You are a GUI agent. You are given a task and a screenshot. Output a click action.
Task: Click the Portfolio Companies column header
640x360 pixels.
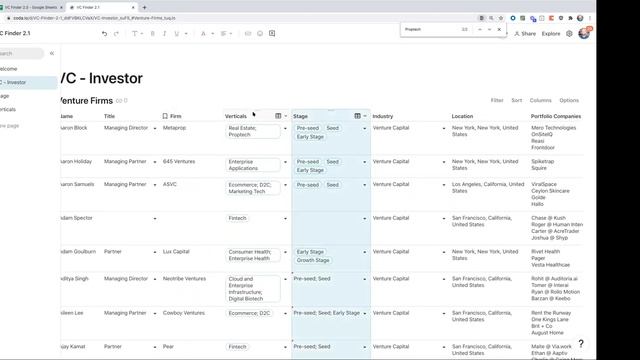tap(556, 116)
